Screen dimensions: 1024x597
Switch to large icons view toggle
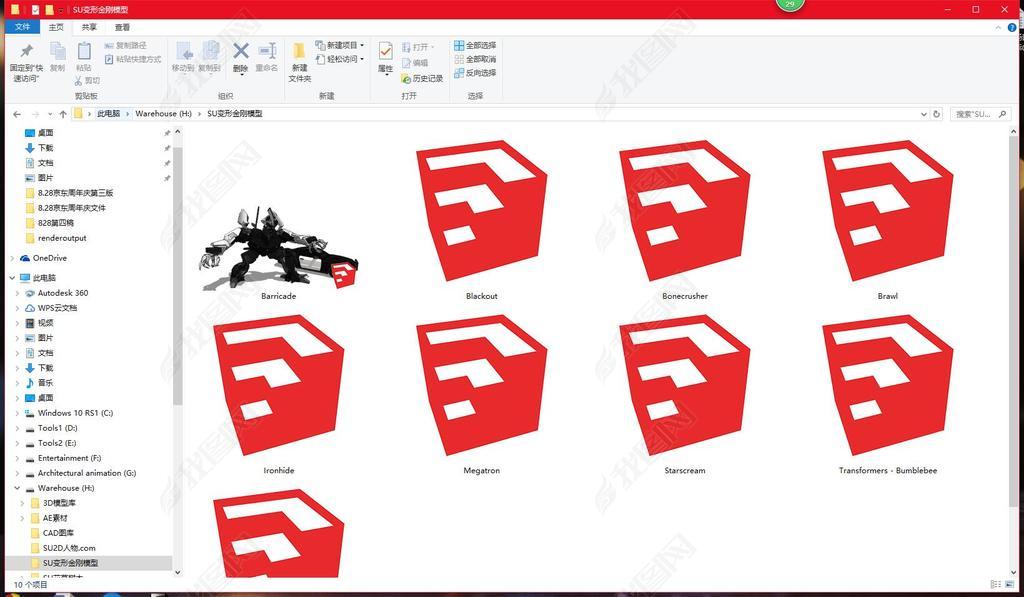tap(1009, 584)
